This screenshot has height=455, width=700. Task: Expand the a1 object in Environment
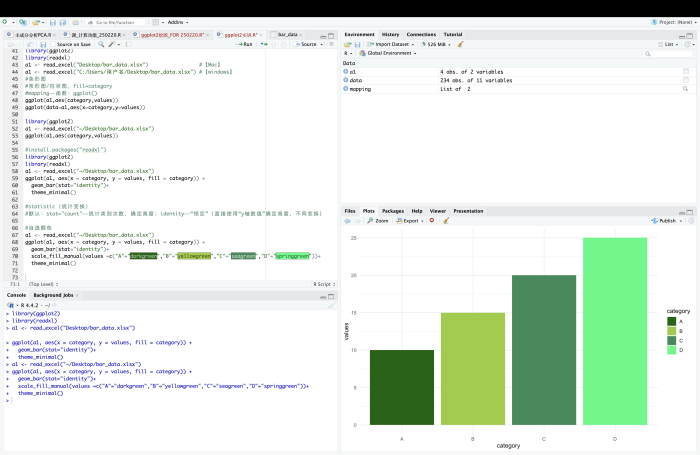tap(345, 72)
